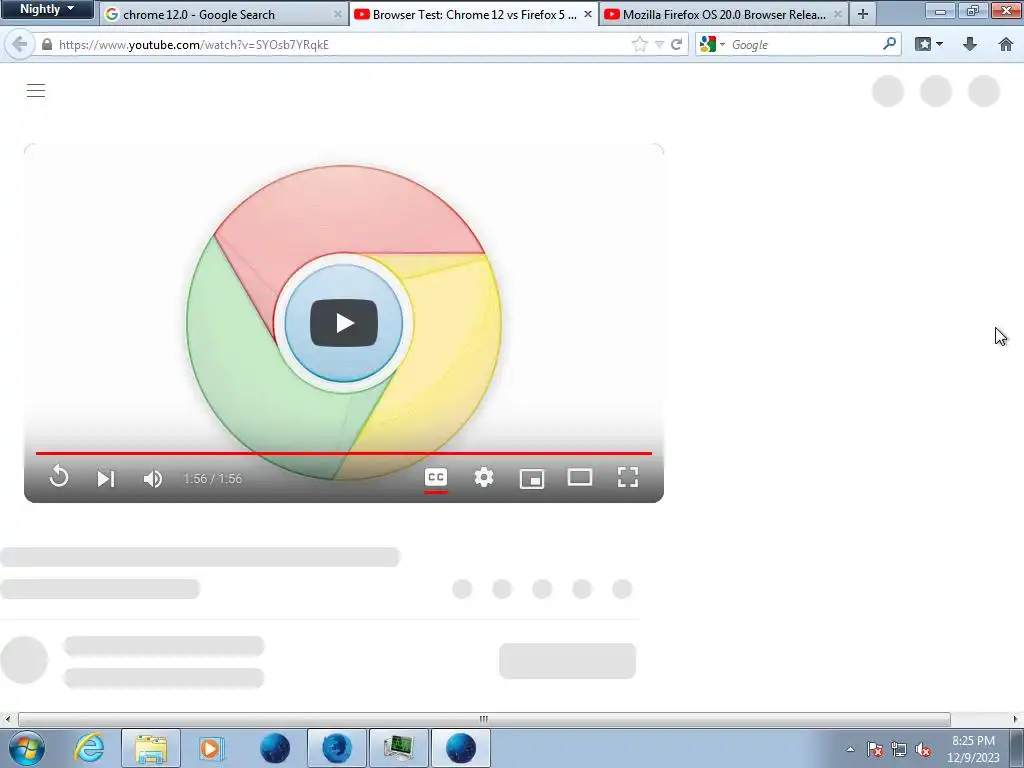Go to the home page
The height and width of the screenshot is (768, 1024).
[x=1006, y=44]
